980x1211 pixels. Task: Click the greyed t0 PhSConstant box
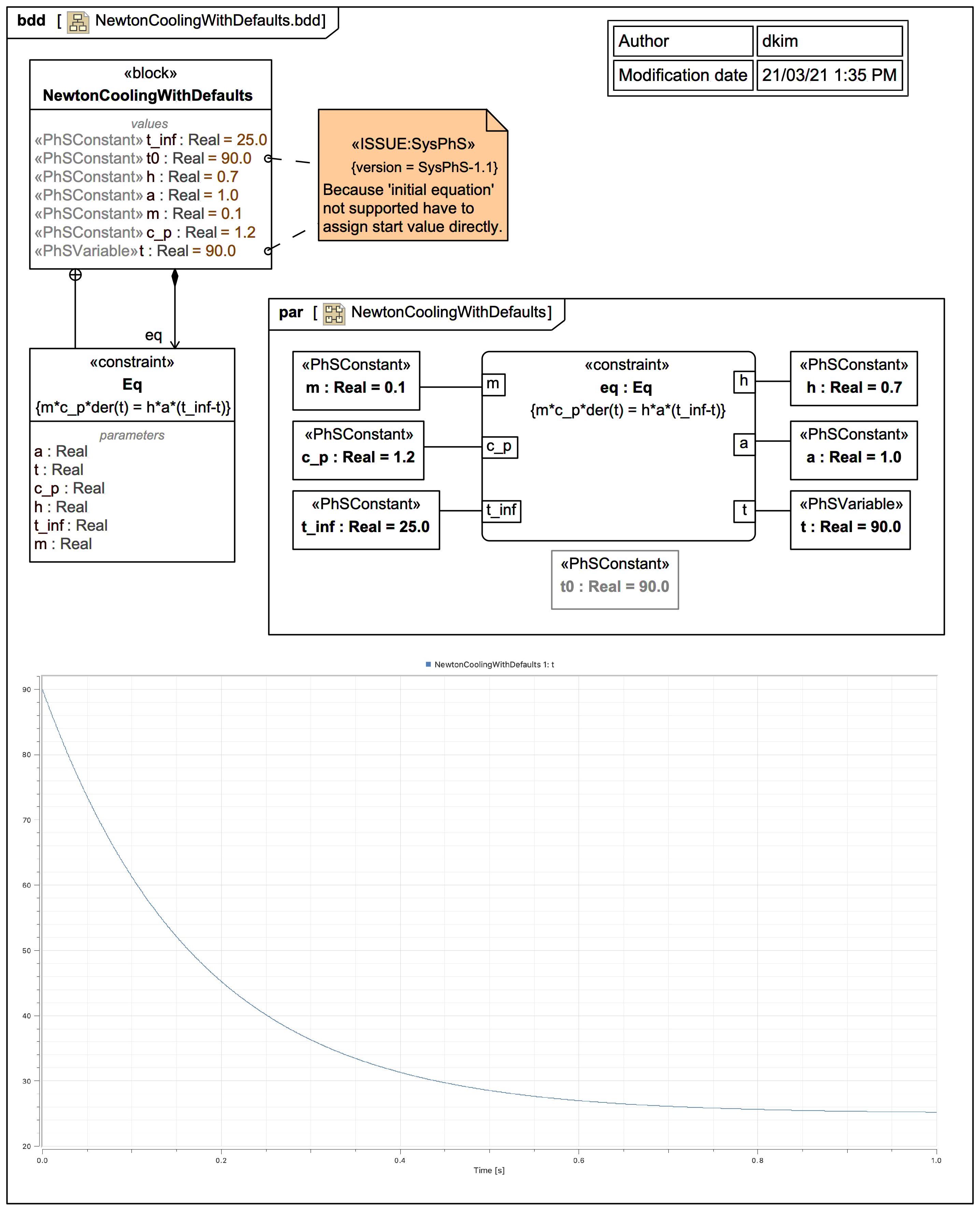coord(614,580)
